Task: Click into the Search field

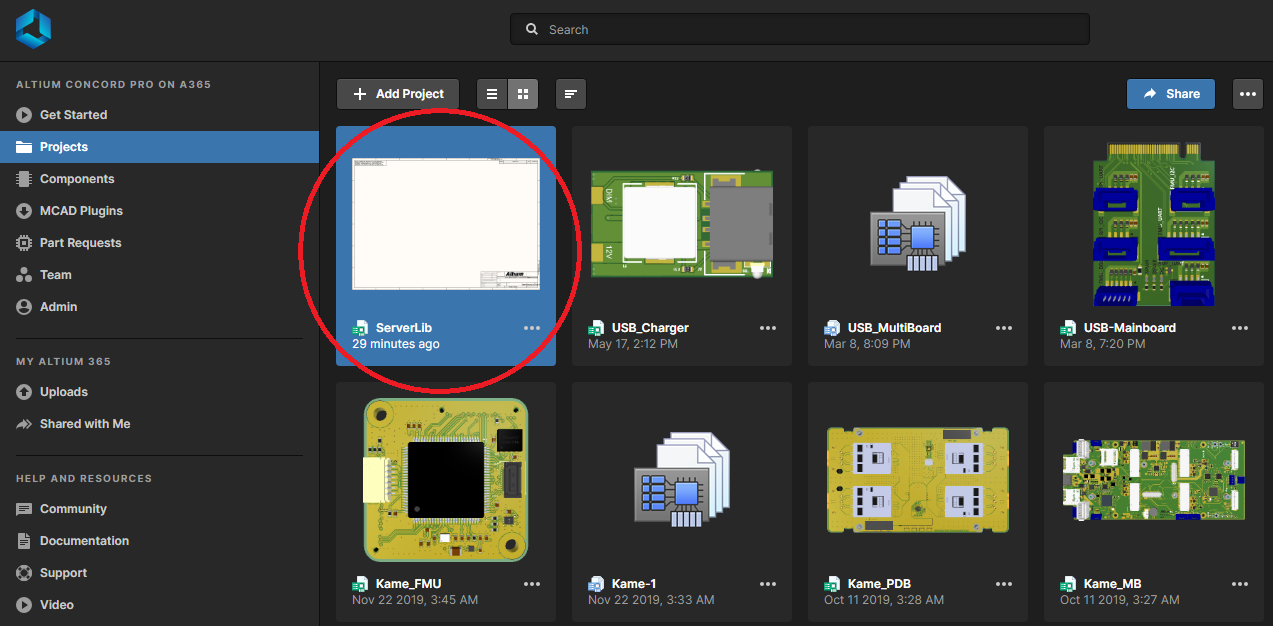Action: (x=800, y=30)
